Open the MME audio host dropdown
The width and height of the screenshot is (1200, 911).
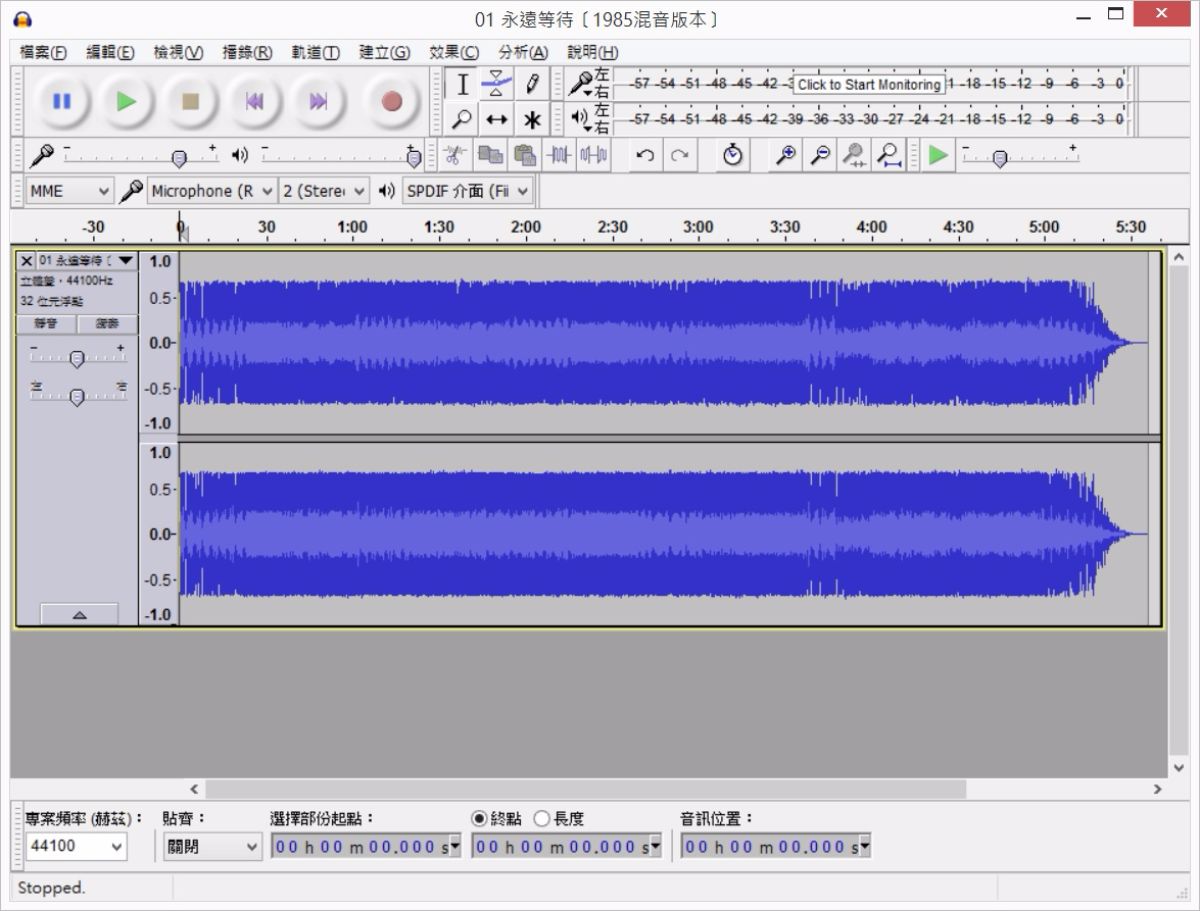tap(68, 191)
